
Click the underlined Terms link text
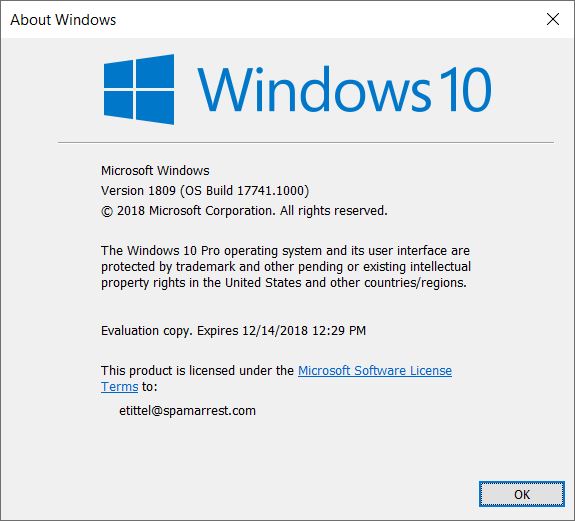(x=120, y=386)
